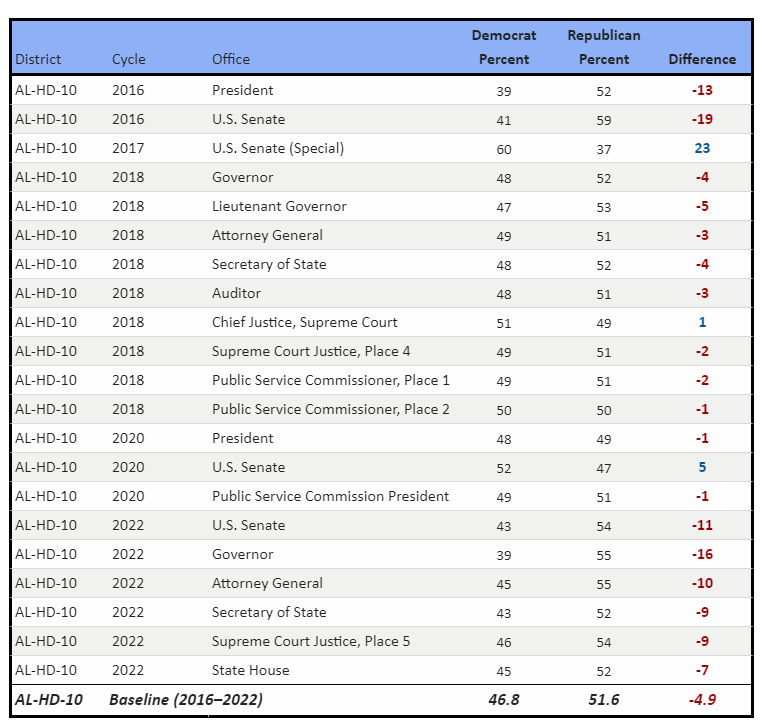
Task: Select the 51.6 baseline Republican value
Action: tap(604, 699)
